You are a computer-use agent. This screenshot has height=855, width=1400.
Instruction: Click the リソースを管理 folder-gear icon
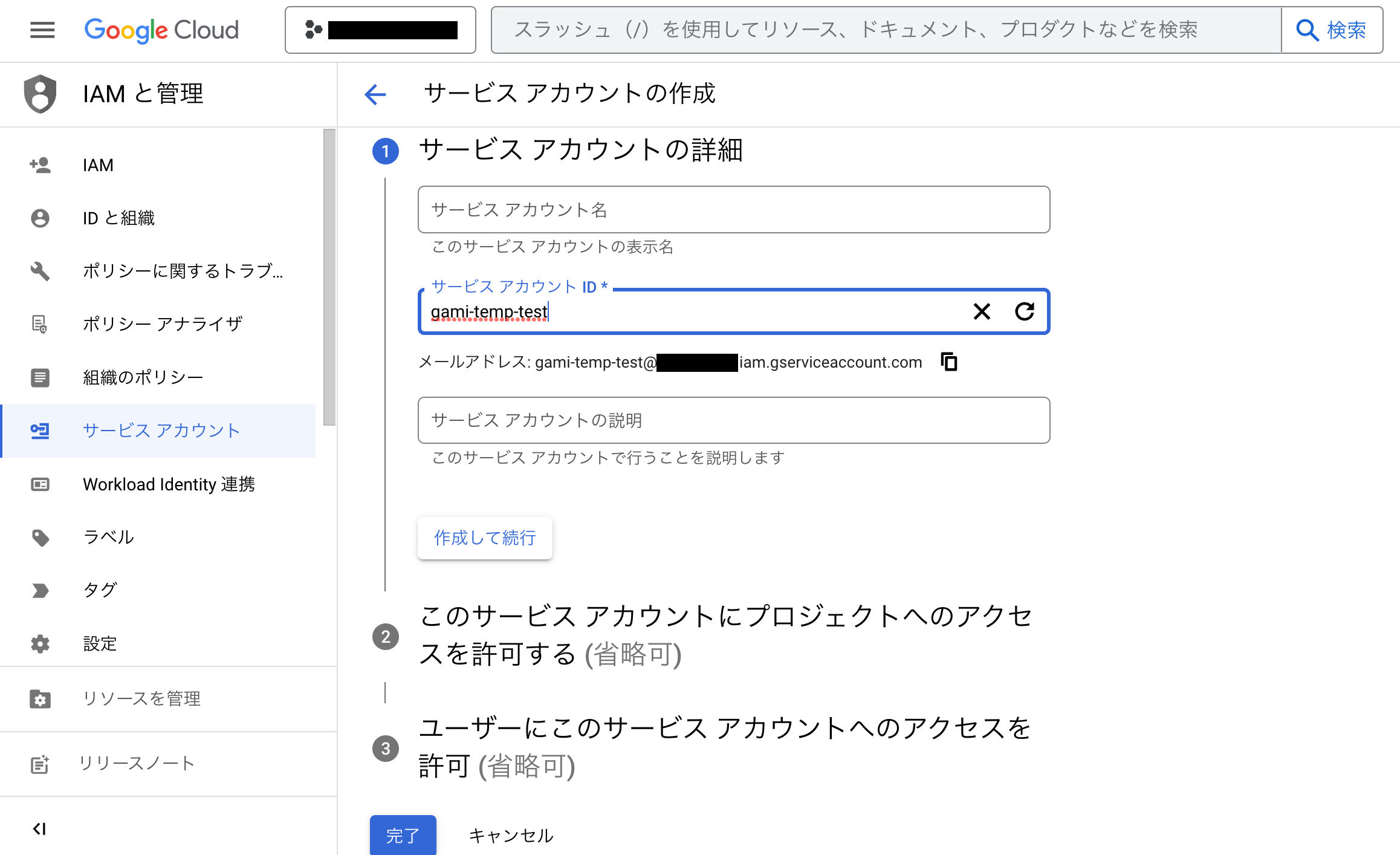[x=40, y=699]
